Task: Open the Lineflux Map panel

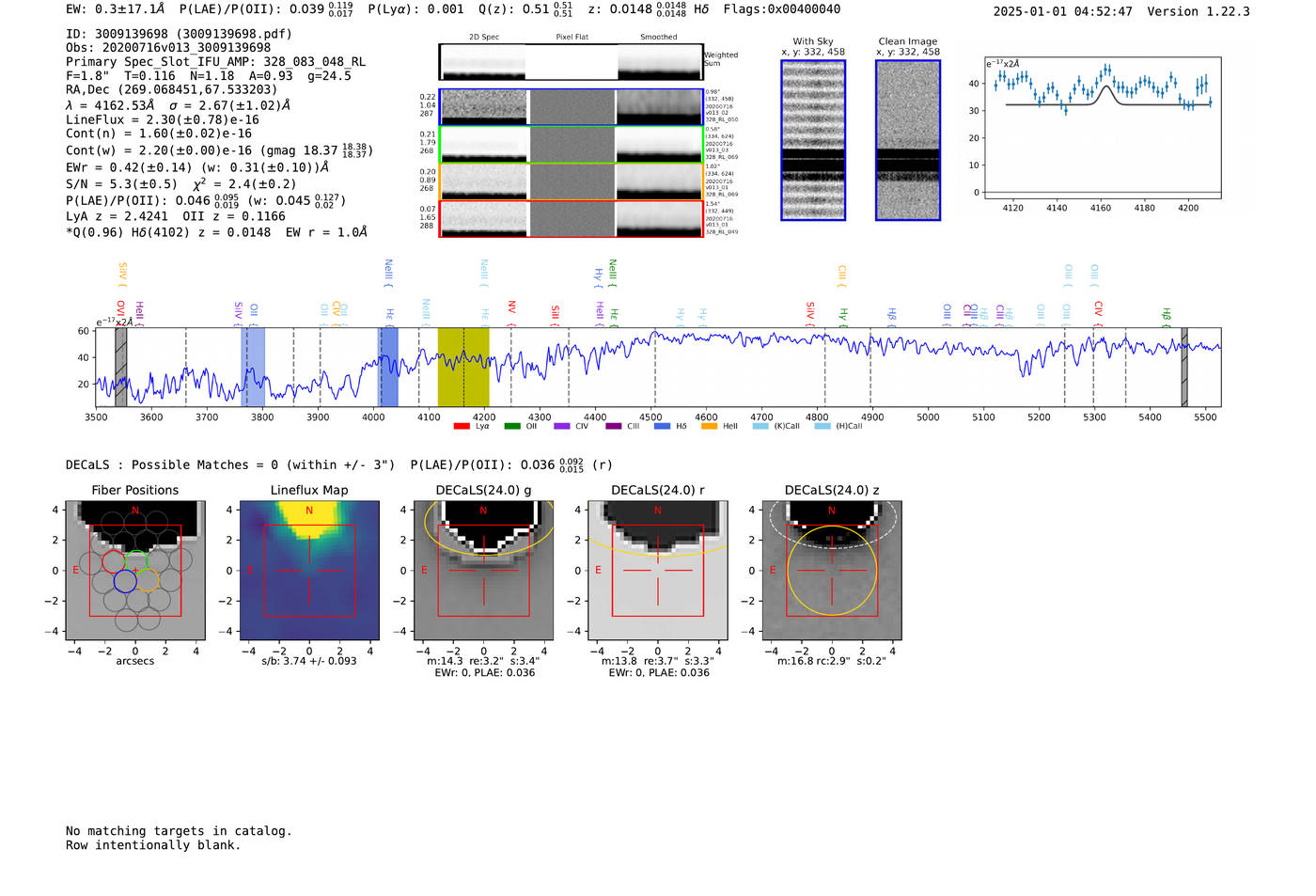Action: 309,571
